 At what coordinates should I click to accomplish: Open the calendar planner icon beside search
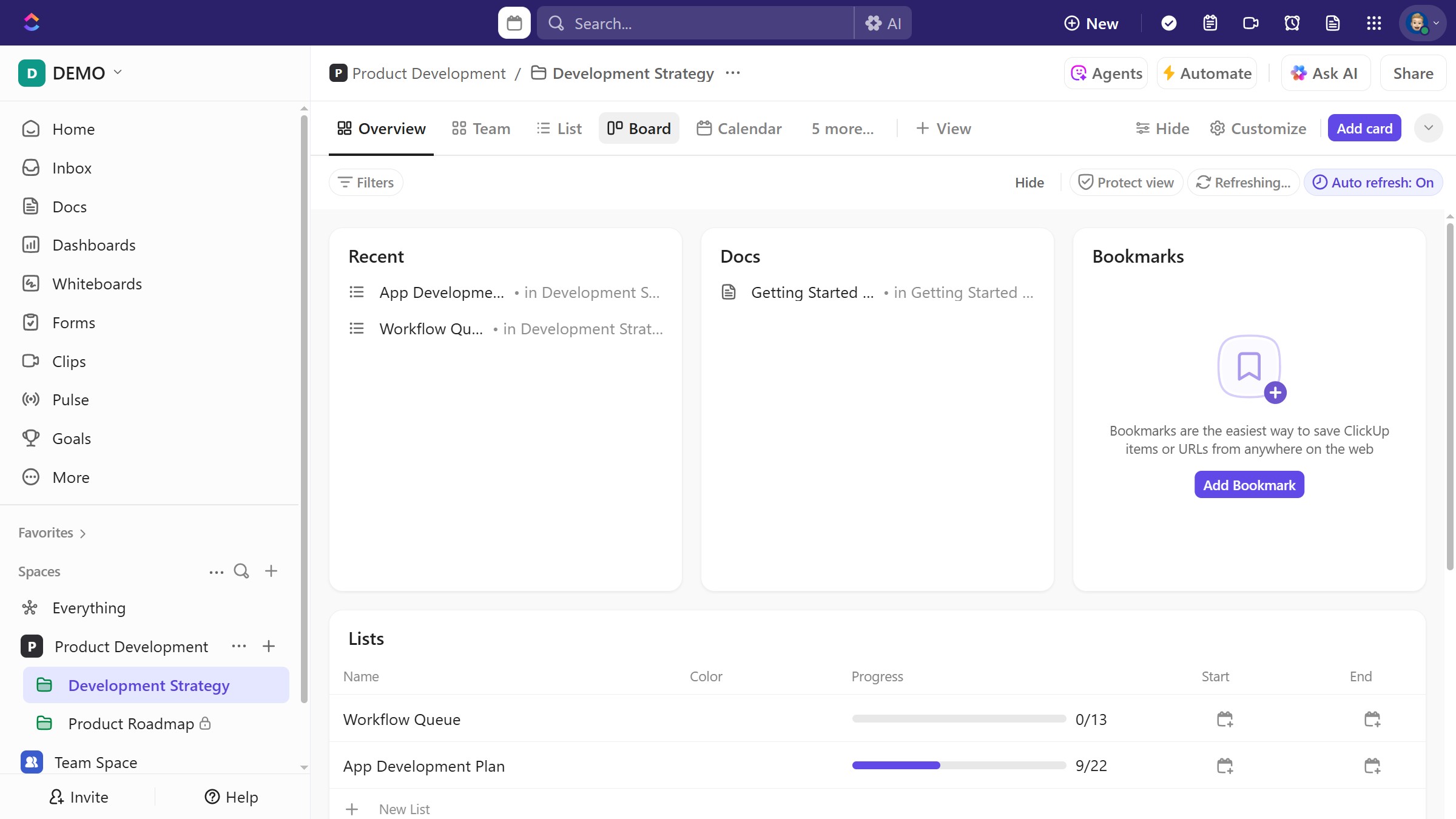point(514,23)
